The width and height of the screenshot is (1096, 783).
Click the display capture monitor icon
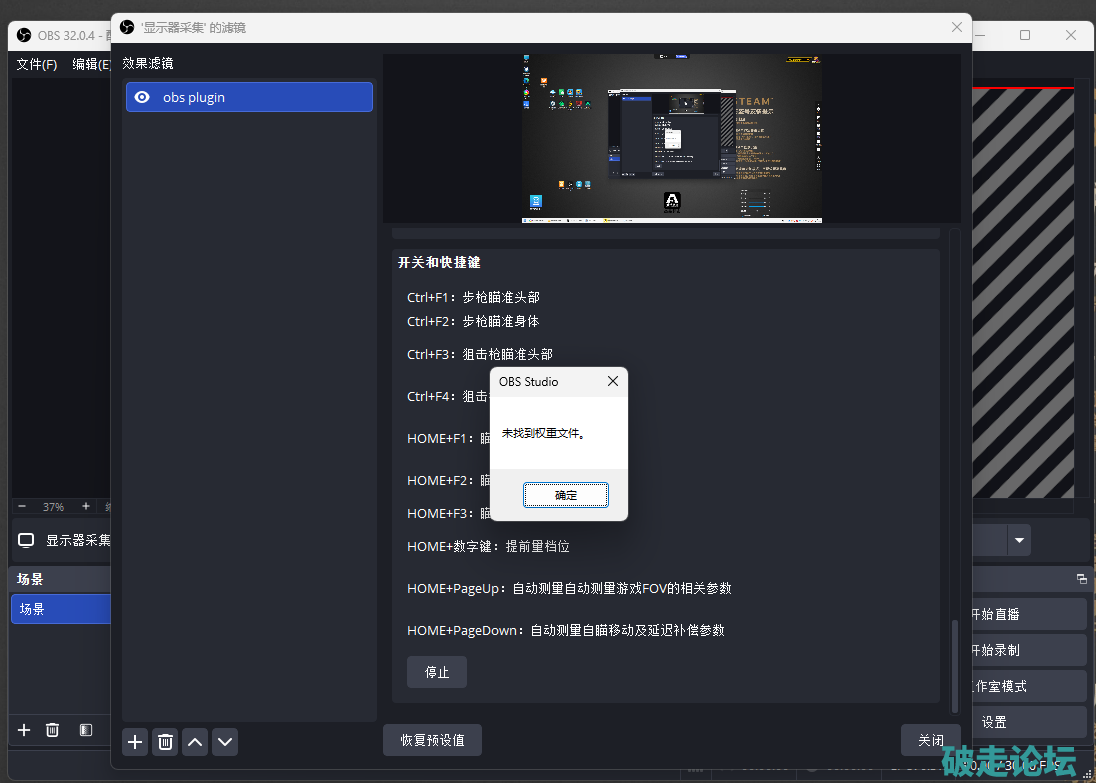26,540
